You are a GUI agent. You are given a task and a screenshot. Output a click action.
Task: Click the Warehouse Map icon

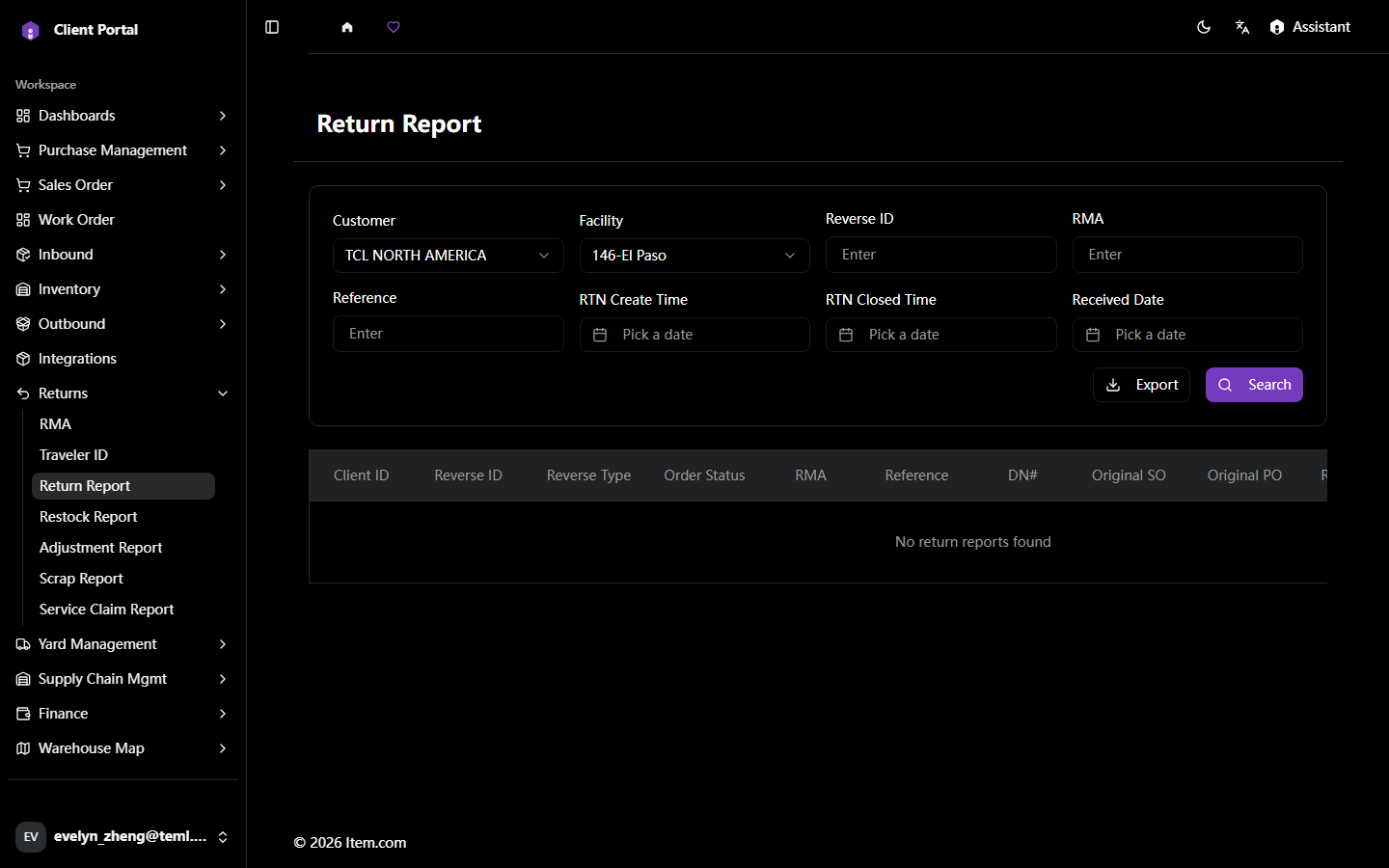click(x=23, y=748)
